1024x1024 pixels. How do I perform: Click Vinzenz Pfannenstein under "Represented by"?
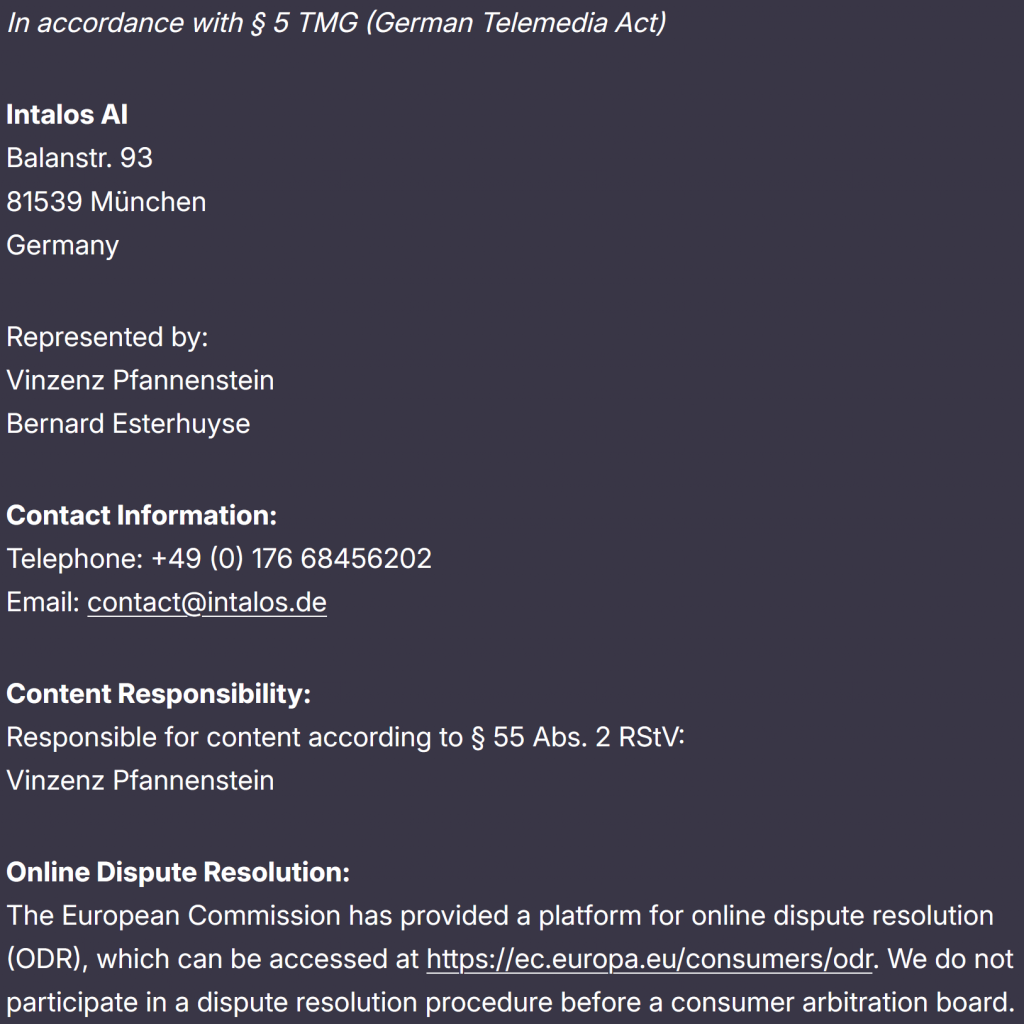point(140,380)
